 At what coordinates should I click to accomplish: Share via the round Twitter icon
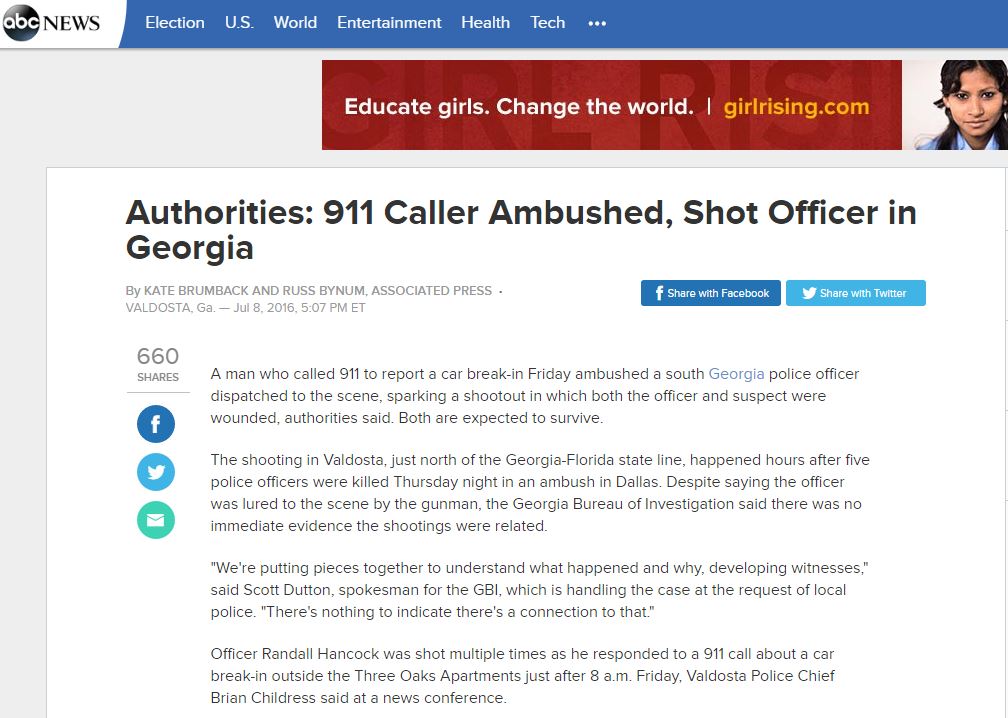point(156,472)
